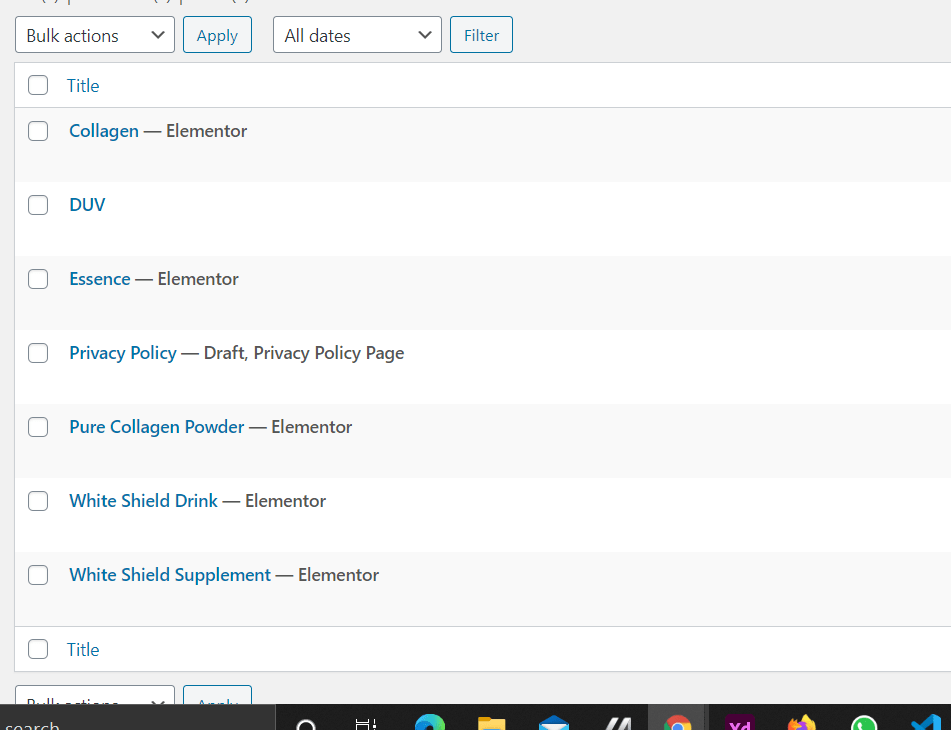Open Visual Studio Code from taskbar

926,723
